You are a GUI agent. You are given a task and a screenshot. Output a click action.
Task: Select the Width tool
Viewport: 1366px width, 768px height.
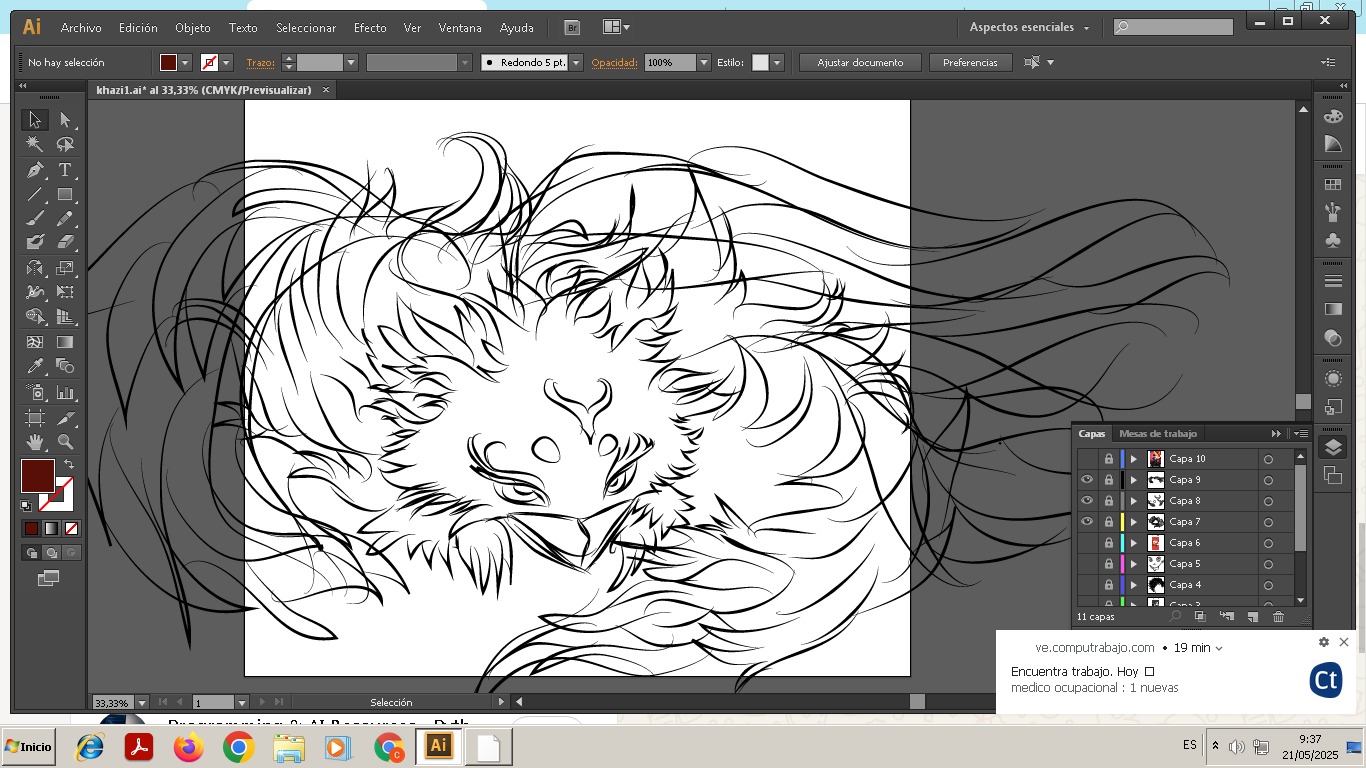34,293
